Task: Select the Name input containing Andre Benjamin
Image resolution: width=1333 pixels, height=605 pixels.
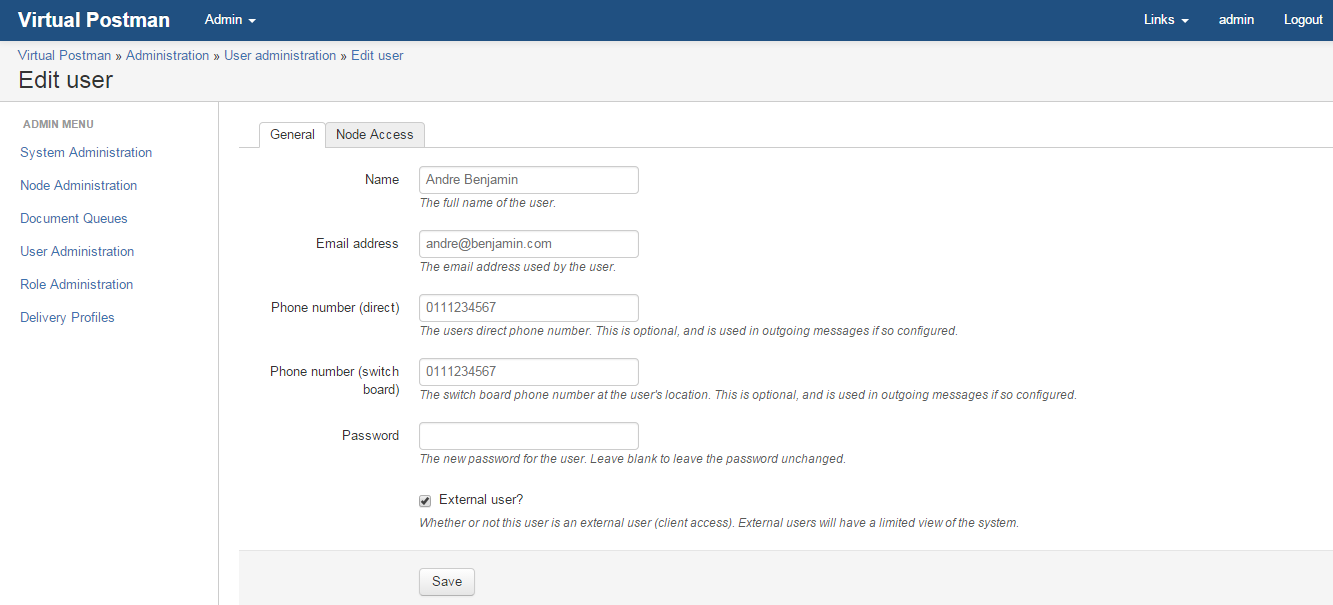Action: [528, 179]
